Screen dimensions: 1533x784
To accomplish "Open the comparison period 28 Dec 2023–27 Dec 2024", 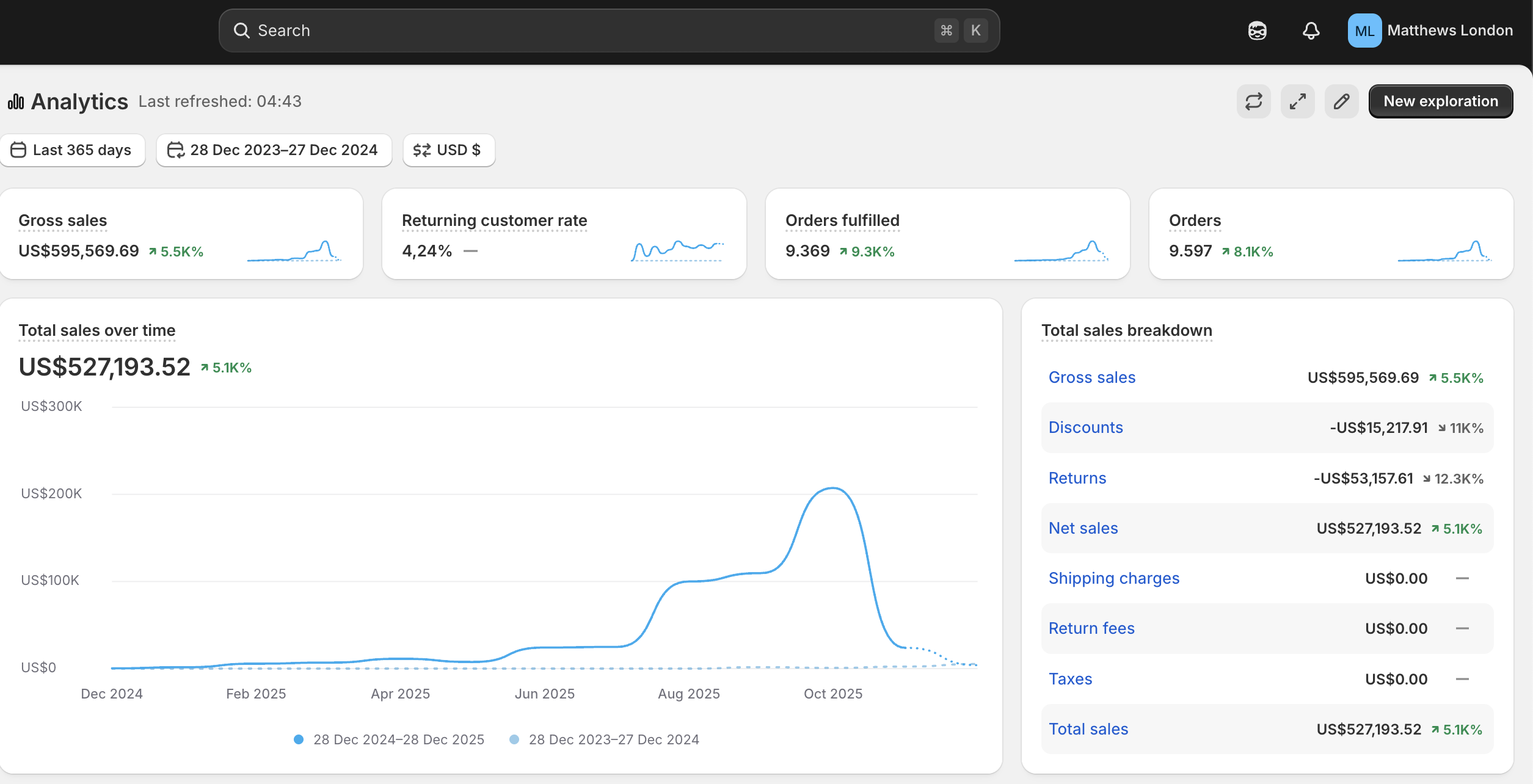I will click(x=274, y=150).
